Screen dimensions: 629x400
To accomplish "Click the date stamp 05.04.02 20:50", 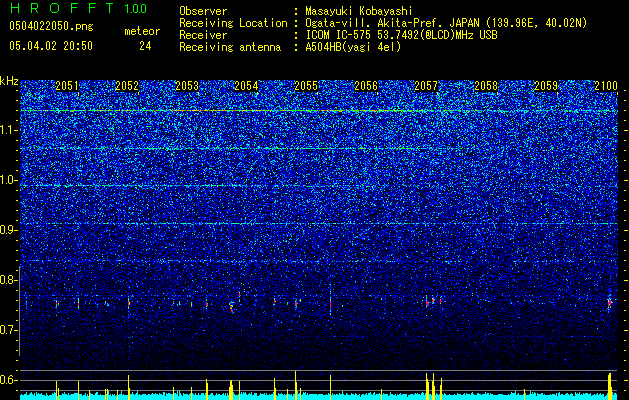I will pos(51,46).
